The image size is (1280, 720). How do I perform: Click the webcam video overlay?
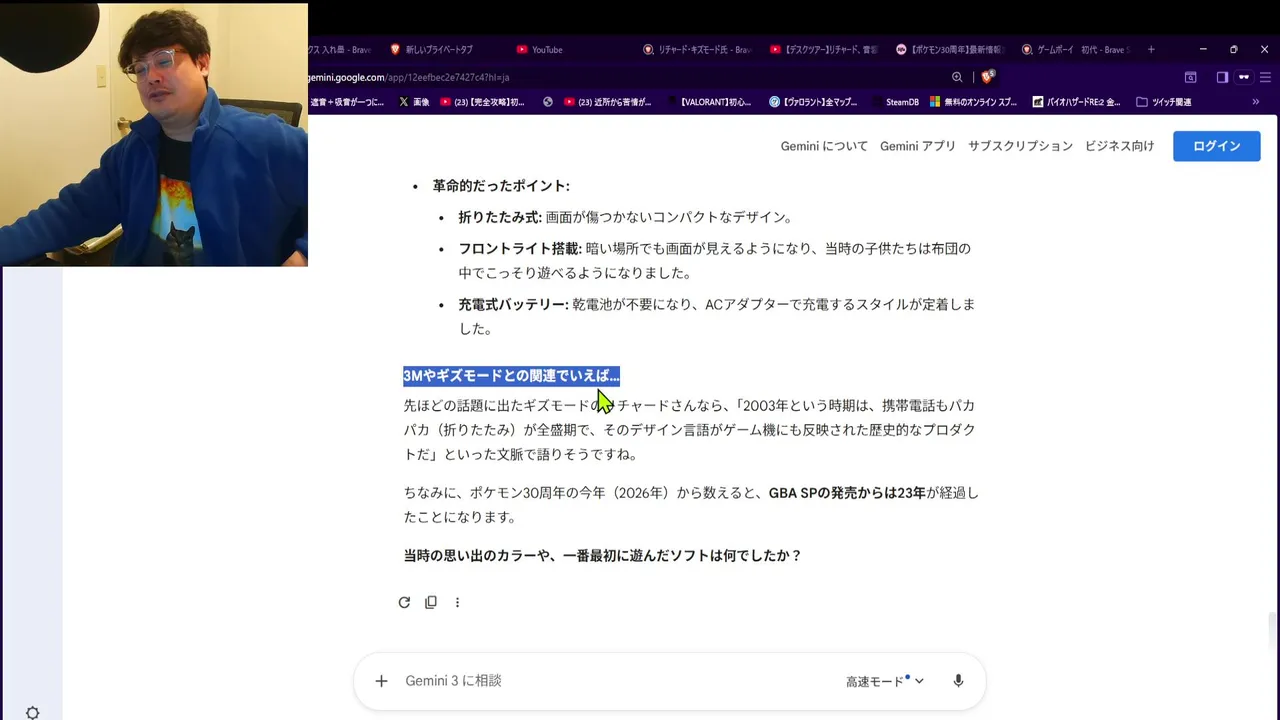click(x=154, y=135)
